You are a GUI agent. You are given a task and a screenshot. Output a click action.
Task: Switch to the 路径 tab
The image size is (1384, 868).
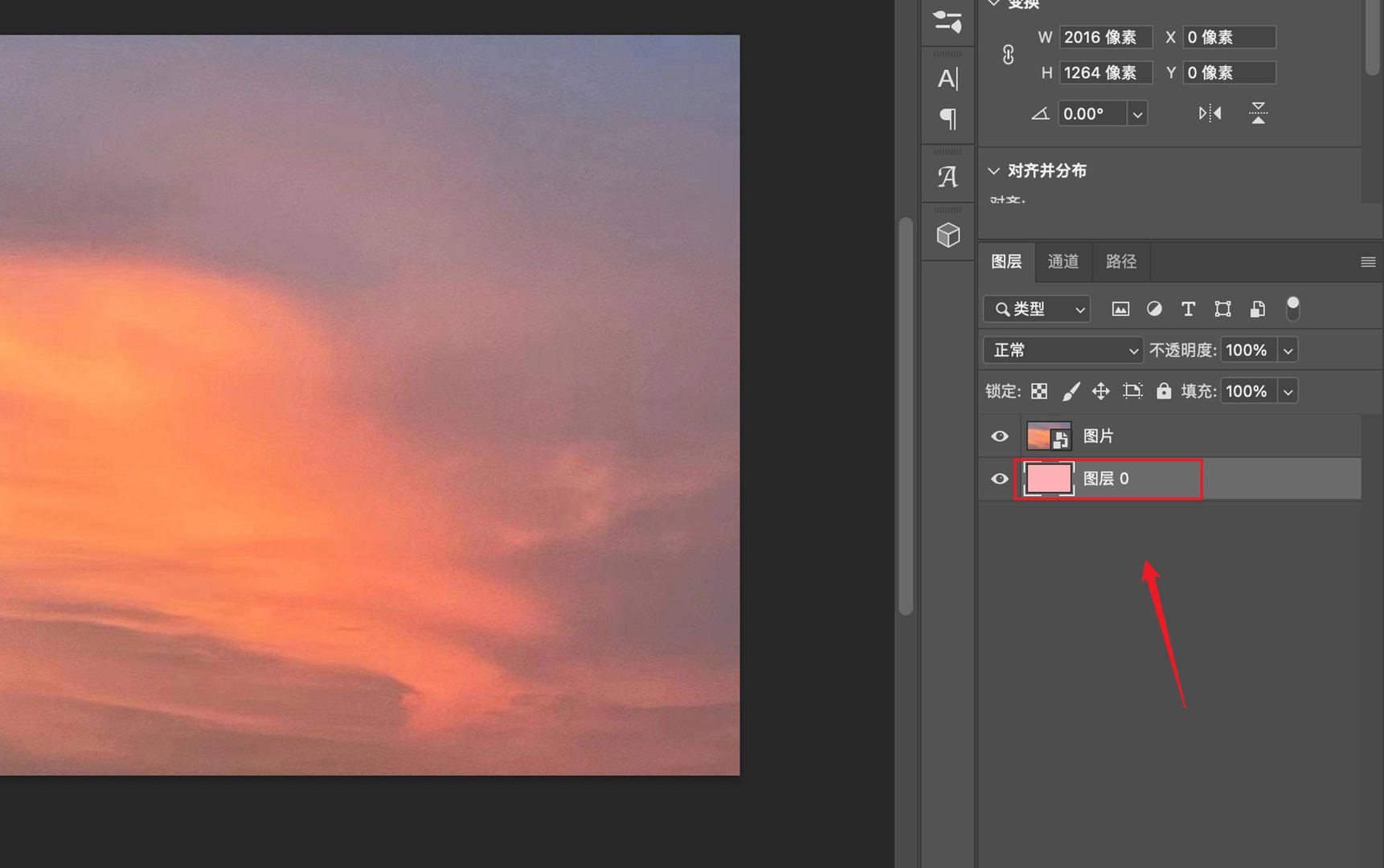click(x=1121, y=261)
